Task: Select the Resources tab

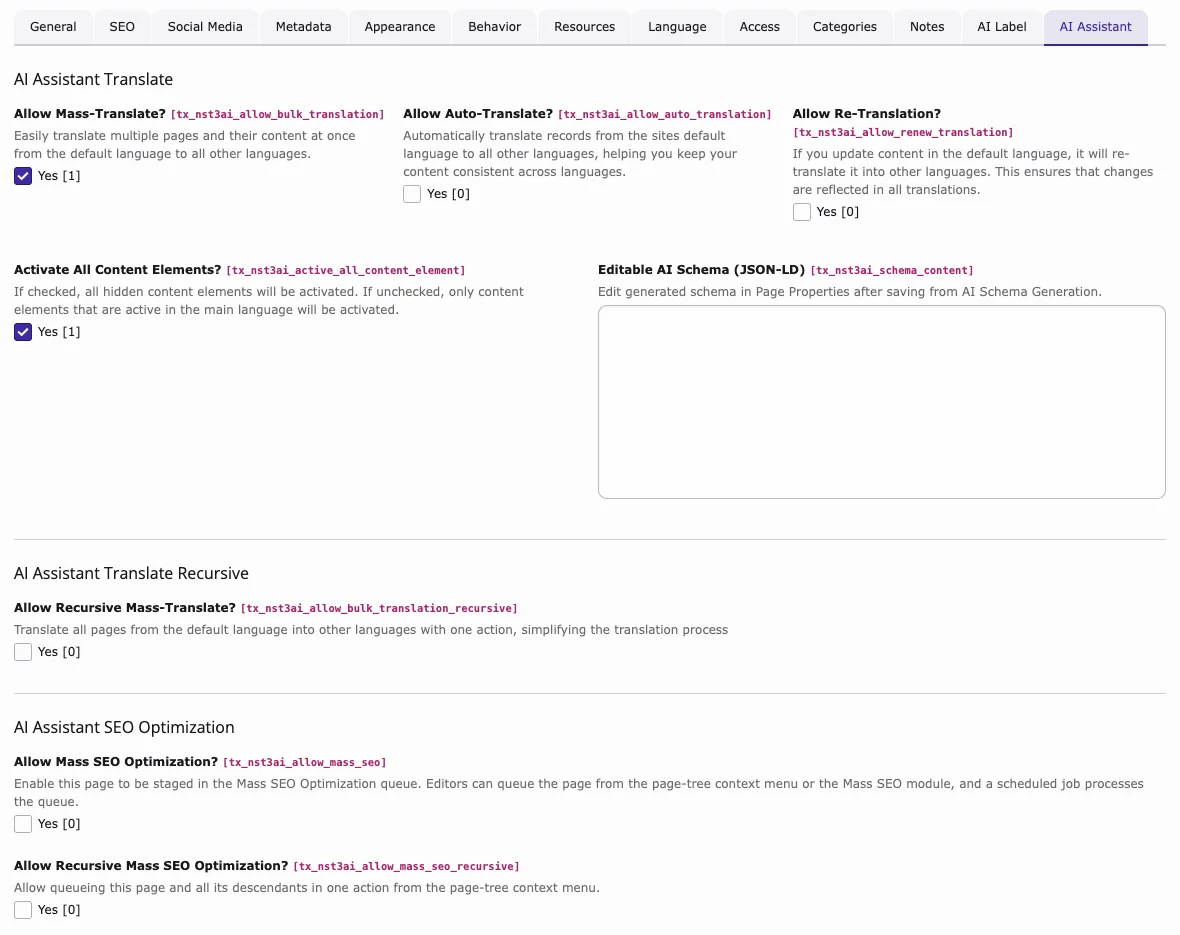Action: pyautogui.click(x=584, y=27)
